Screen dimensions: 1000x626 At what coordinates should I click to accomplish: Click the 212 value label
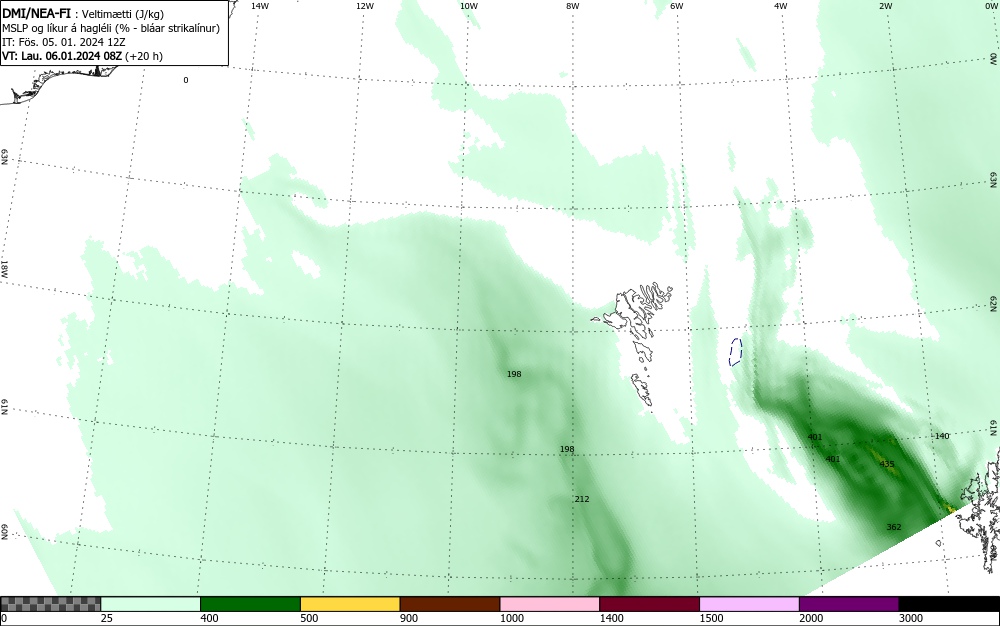click(582, 499)
